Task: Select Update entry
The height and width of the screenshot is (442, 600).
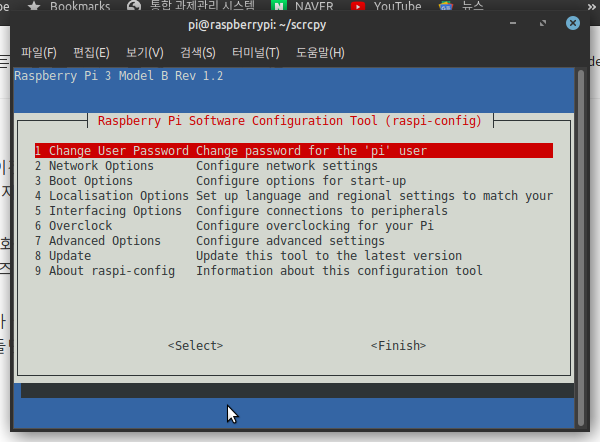Action: click(293, 255)
